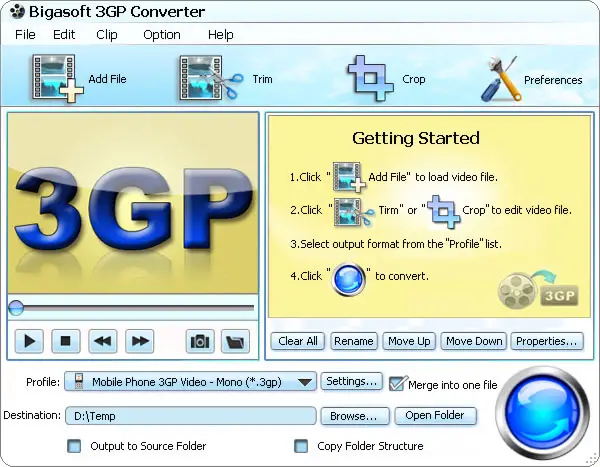The width and height of the screenshot is (600, 467).
Task: Stop the video playback
Action: pyautogui.click(x=66, y=341)
